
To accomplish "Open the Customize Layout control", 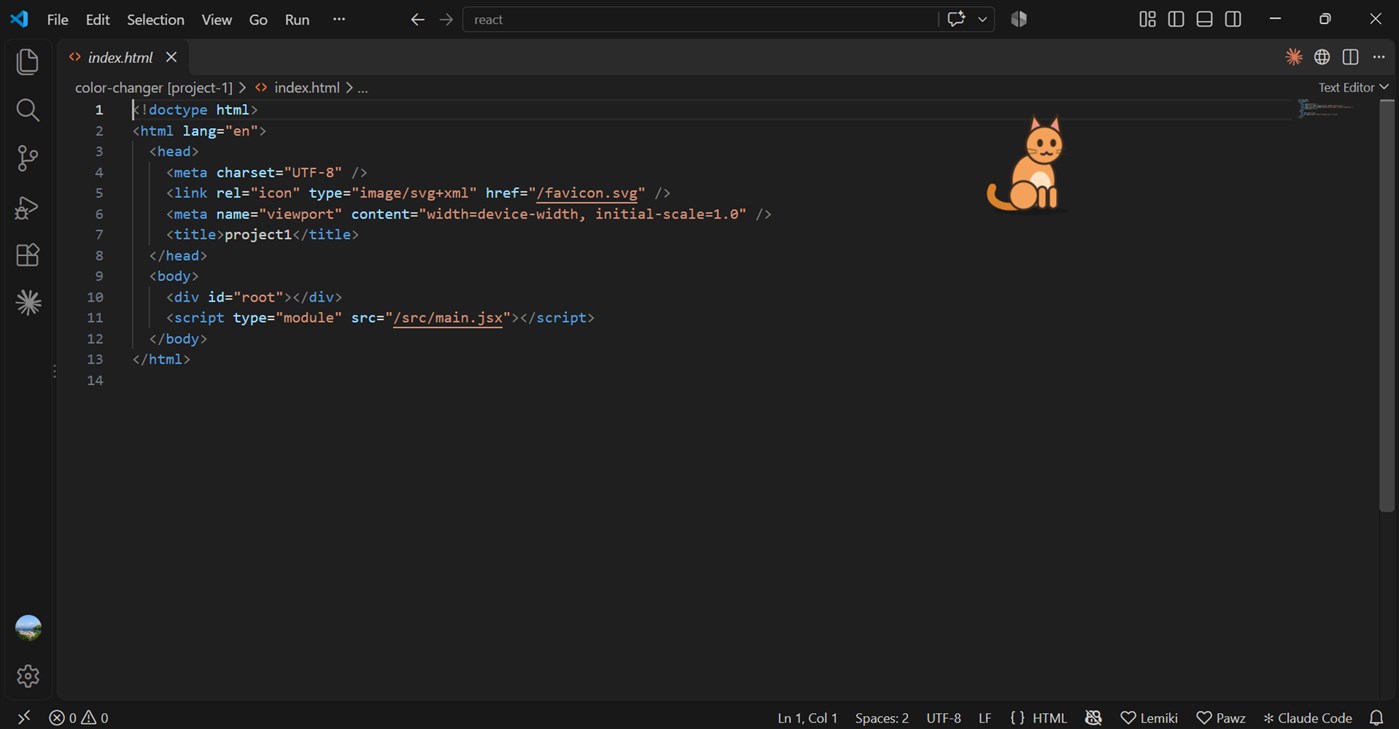I will (x=1148, y=19).
